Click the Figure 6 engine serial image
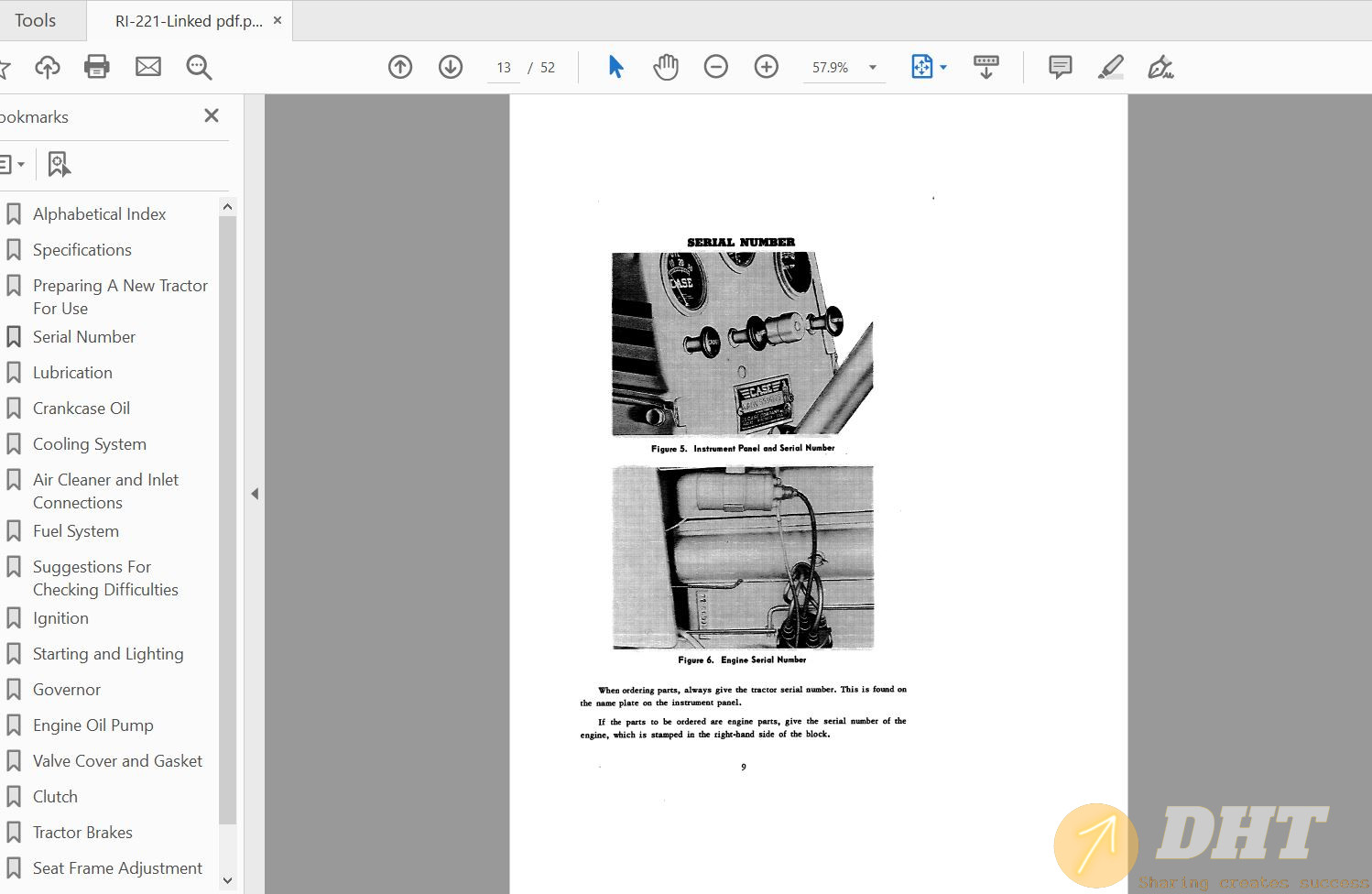Image resolution: width=1372 pixels, height=894 pixels. (x=743, y=557)
